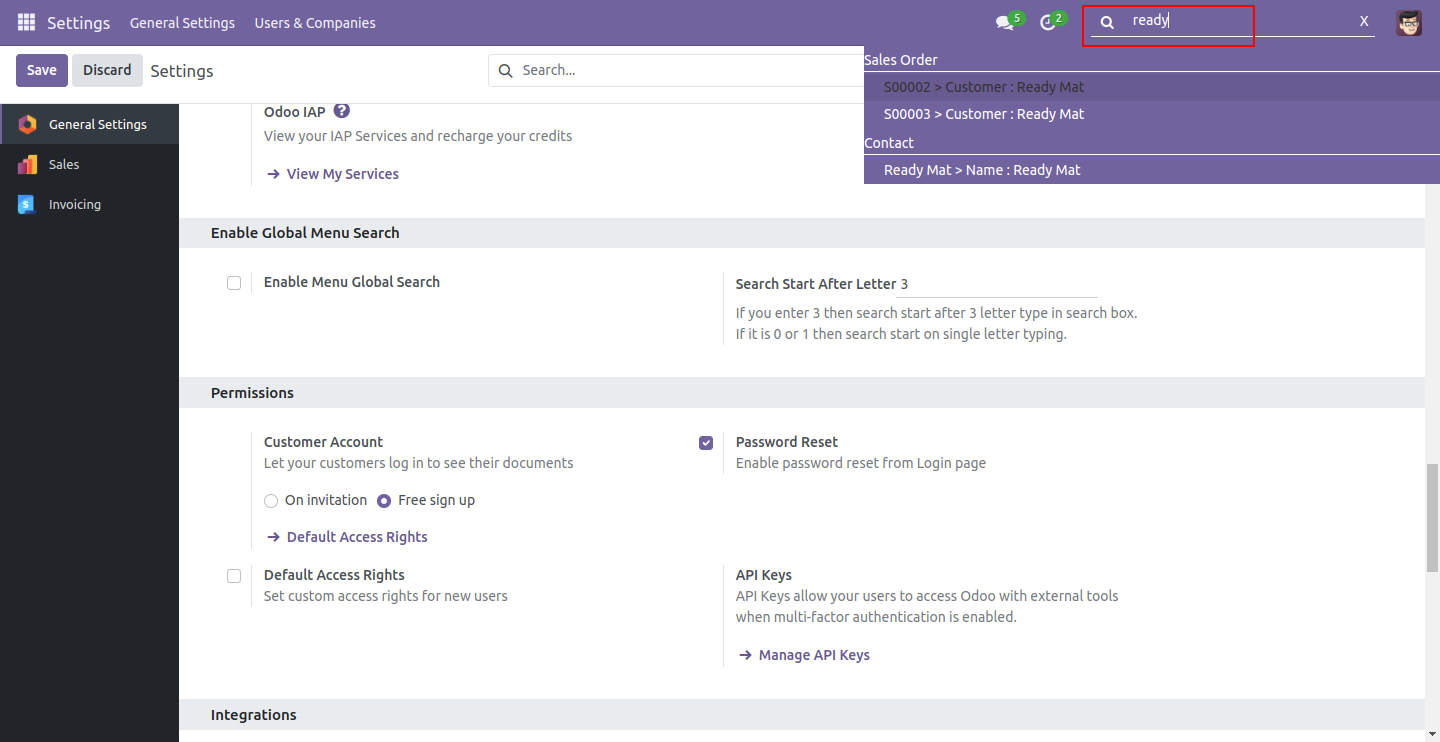Open the activities clock icon with badge 2
The height and width of the screenshot is (742, 1440).
pyautogui.click(x=1047, y=23)
